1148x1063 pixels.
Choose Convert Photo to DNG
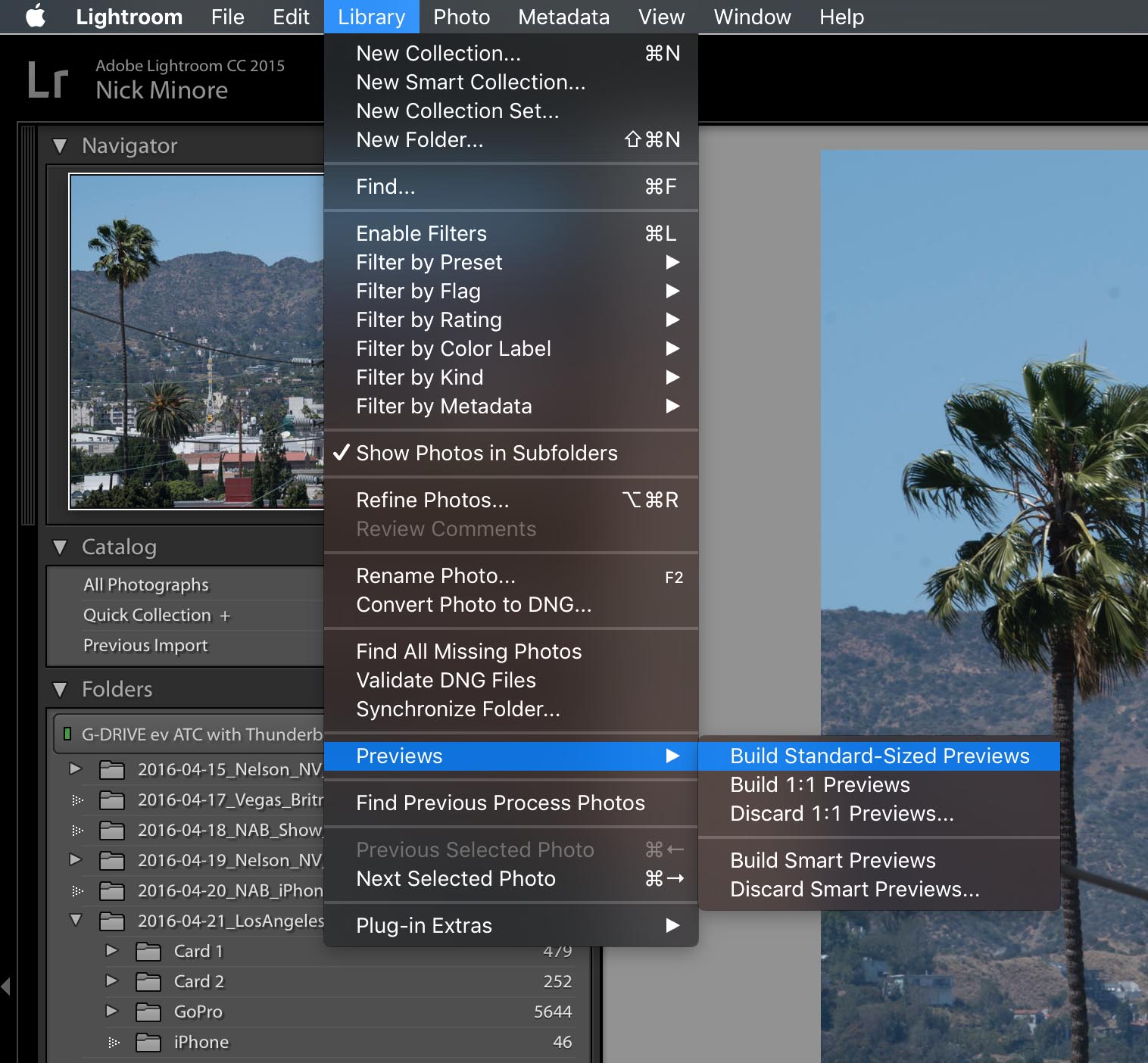[x=511, y=604]
